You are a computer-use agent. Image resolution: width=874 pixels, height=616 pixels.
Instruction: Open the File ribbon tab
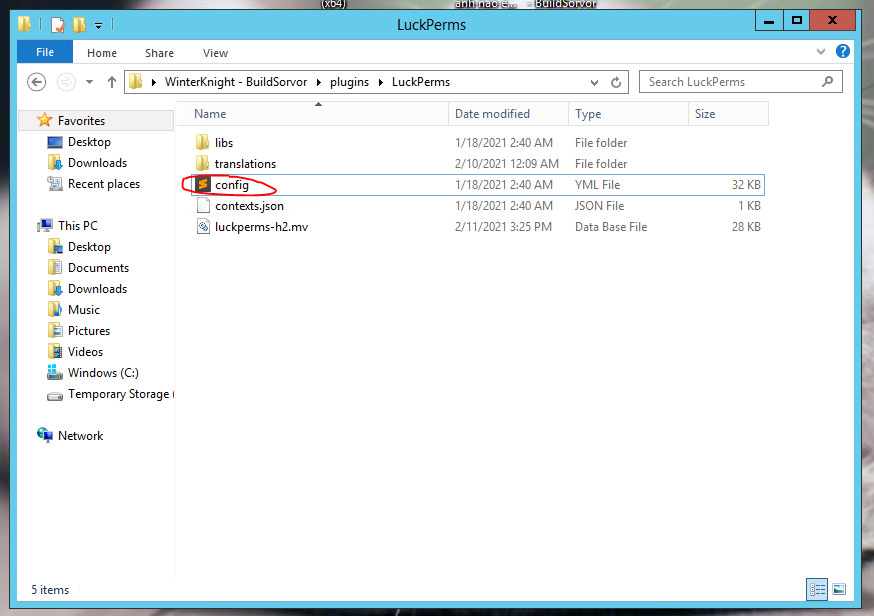click(45, 52)
